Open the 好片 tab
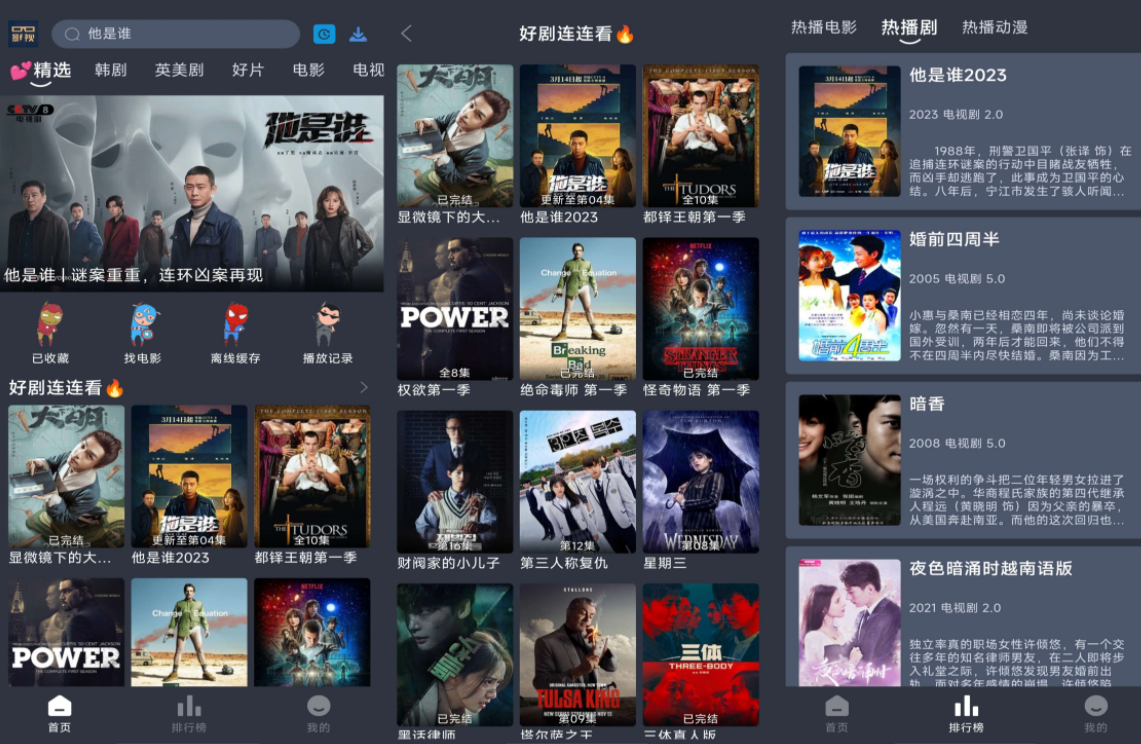The height and width of the screenshot is (744, 1141). 247,70
